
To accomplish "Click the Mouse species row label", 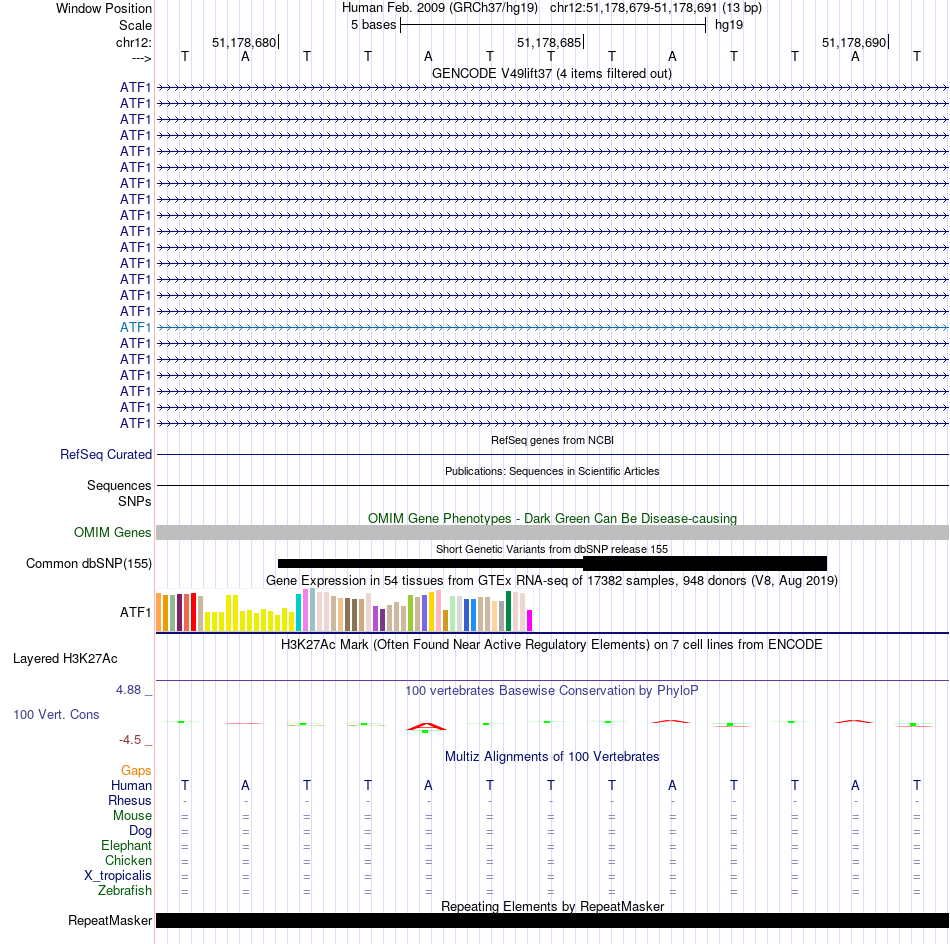I will 133,816.
